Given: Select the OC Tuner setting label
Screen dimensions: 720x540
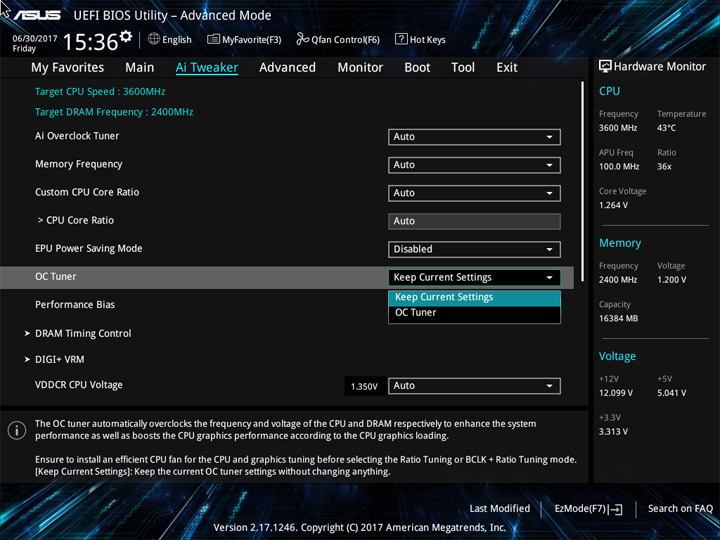Looking at the screenshot, I should pyautogui.click(x=56, y=277).
